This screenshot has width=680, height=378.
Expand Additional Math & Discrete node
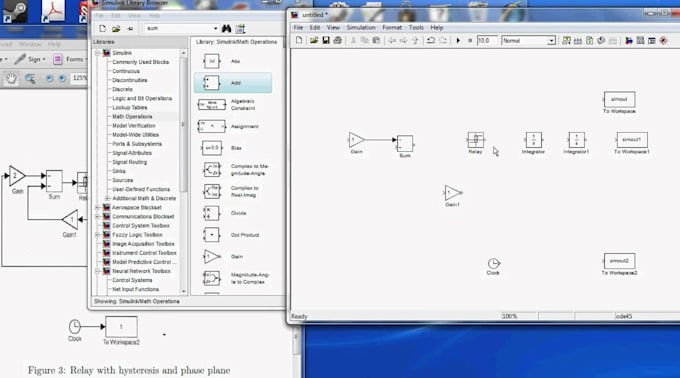tap(107, 198)
